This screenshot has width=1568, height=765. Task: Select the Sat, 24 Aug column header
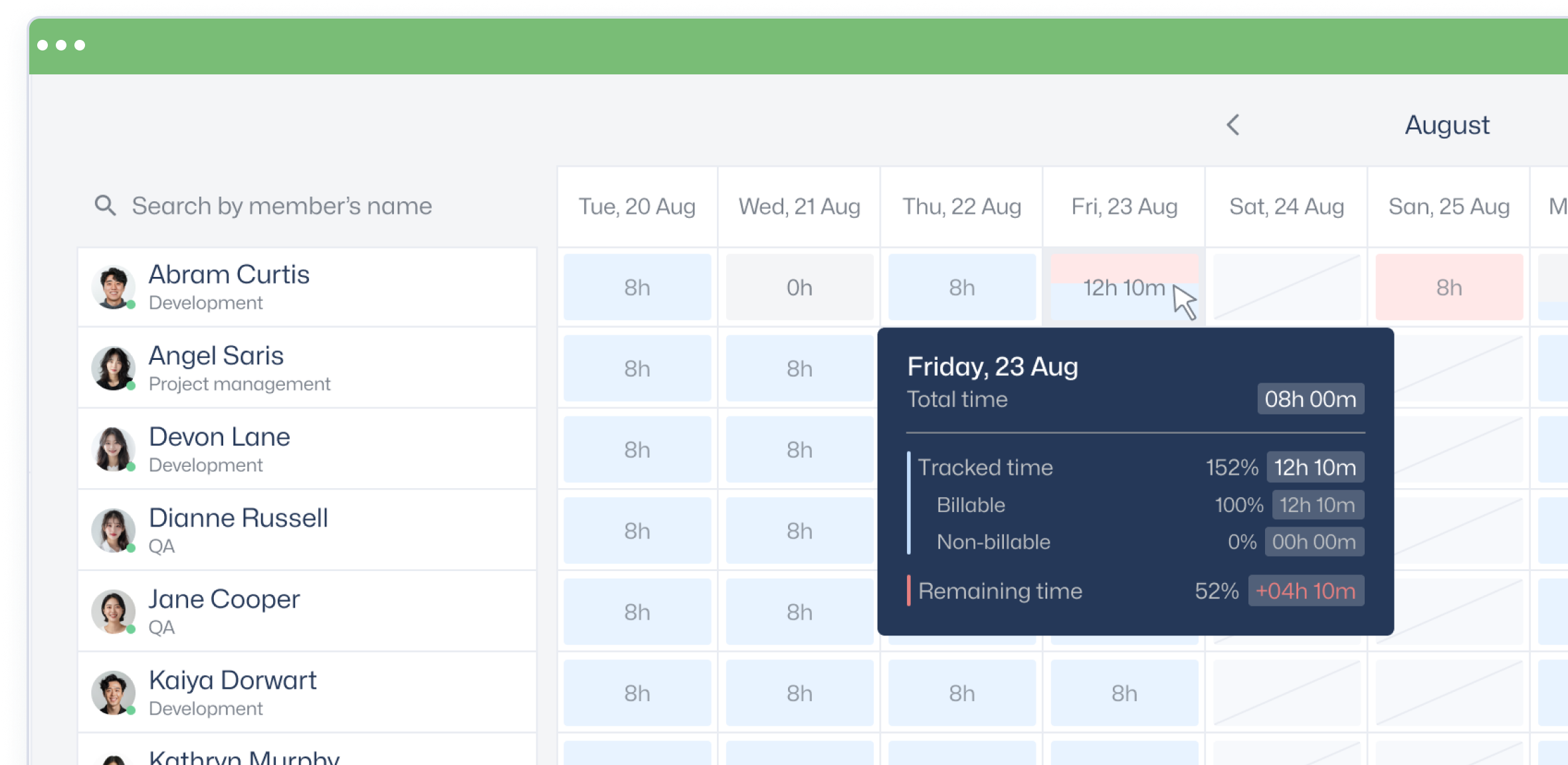coord(1286,207)
